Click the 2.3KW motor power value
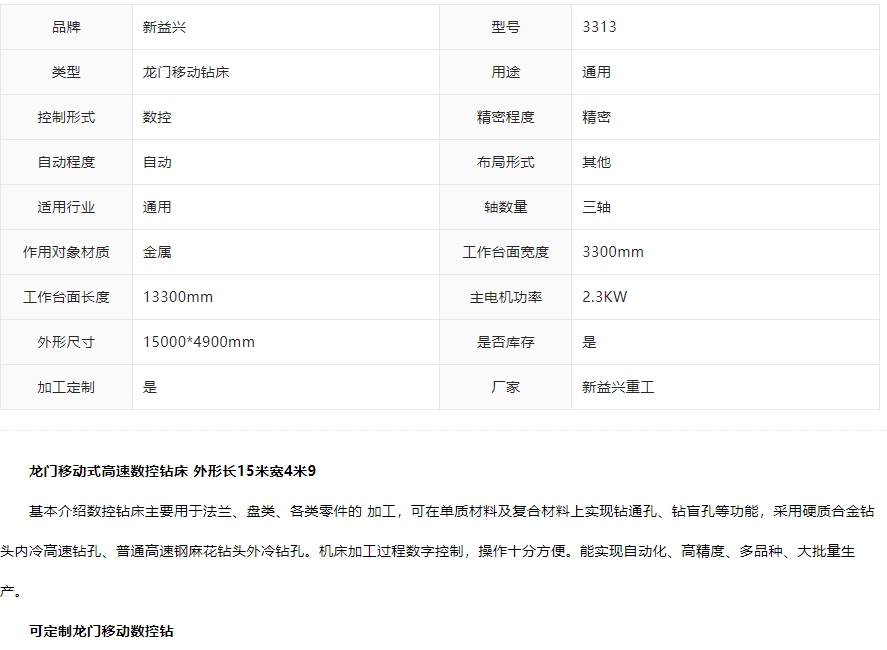 tap(605, 297)
